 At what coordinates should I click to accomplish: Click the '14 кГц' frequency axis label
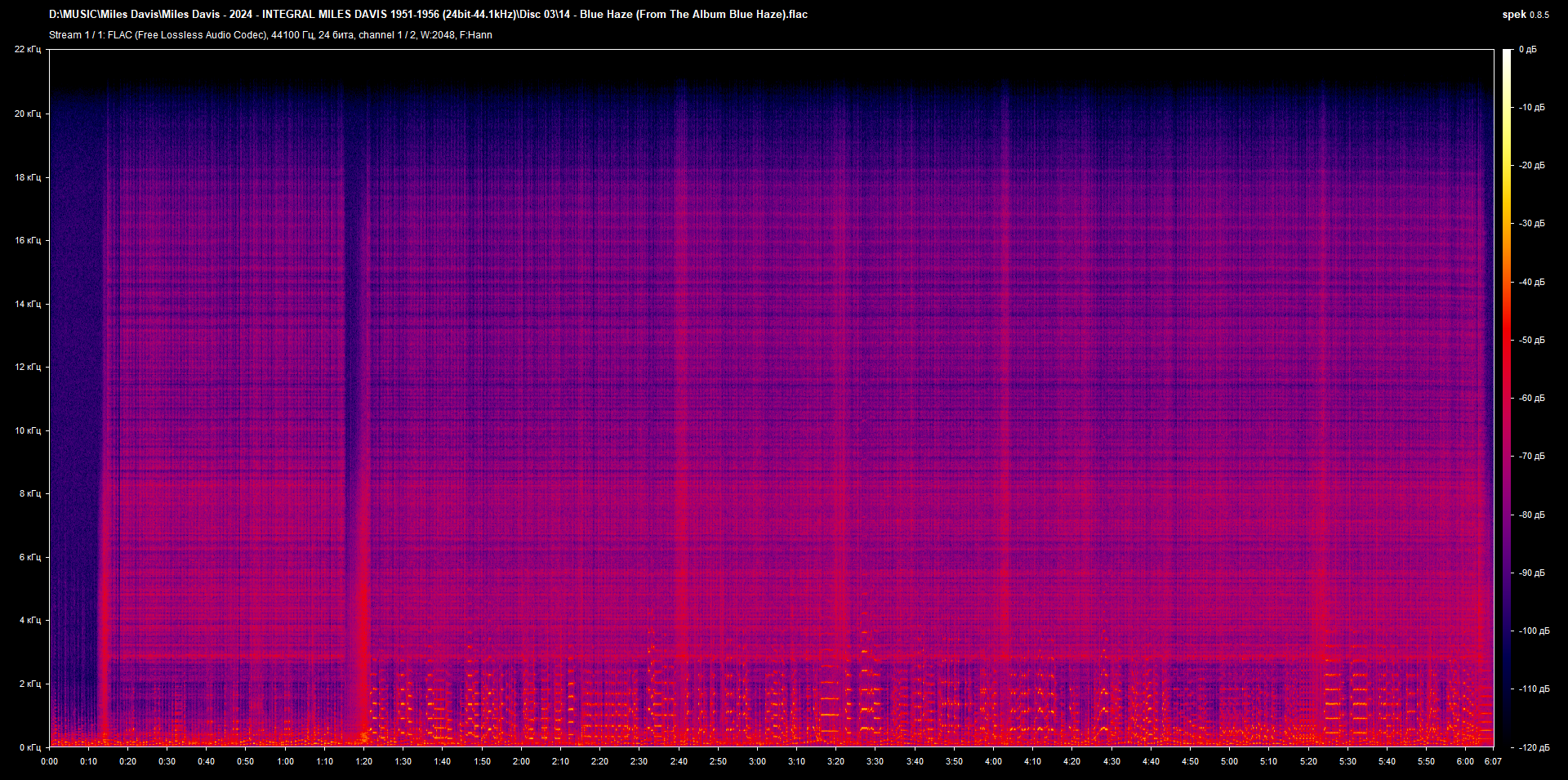(x=28, y=304)
